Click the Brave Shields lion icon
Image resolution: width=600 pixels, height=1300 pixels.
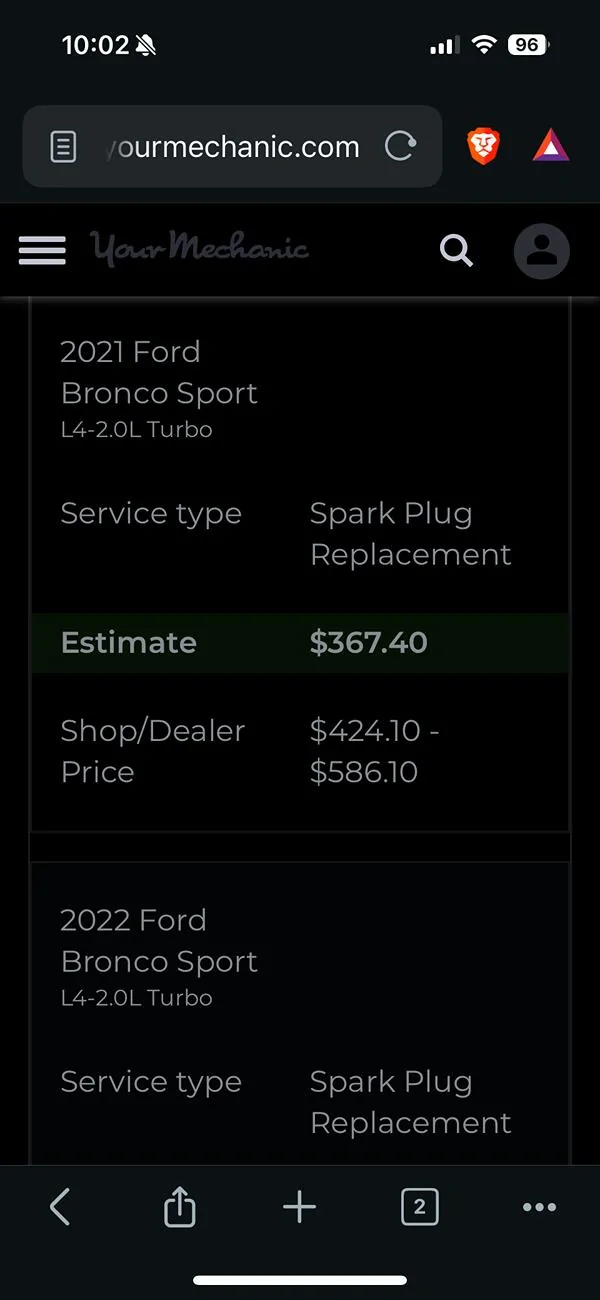(483, 146)
